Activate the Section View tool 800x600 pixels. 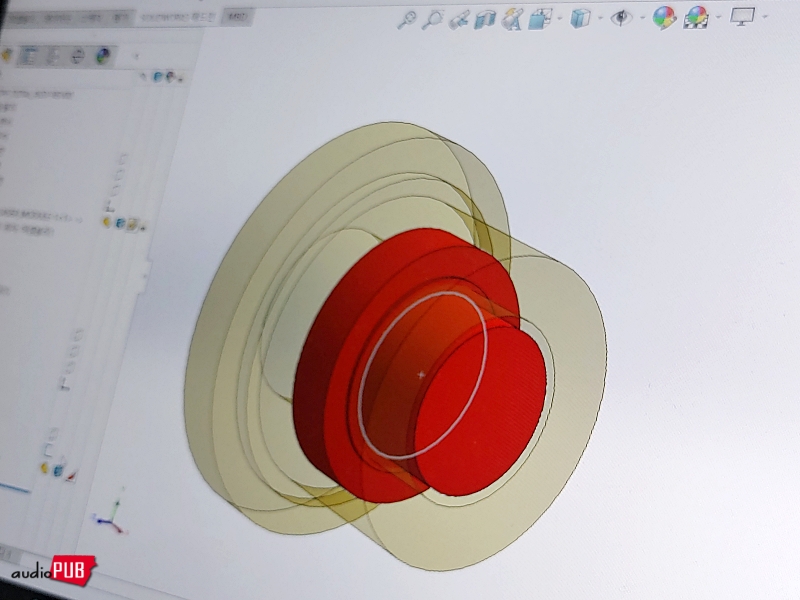click(485, 20)
